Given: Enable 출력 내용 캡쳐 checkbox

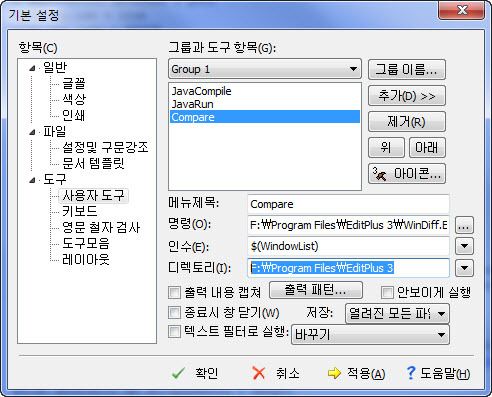Looking at the screenshot, I should click(x=174, y=293).
